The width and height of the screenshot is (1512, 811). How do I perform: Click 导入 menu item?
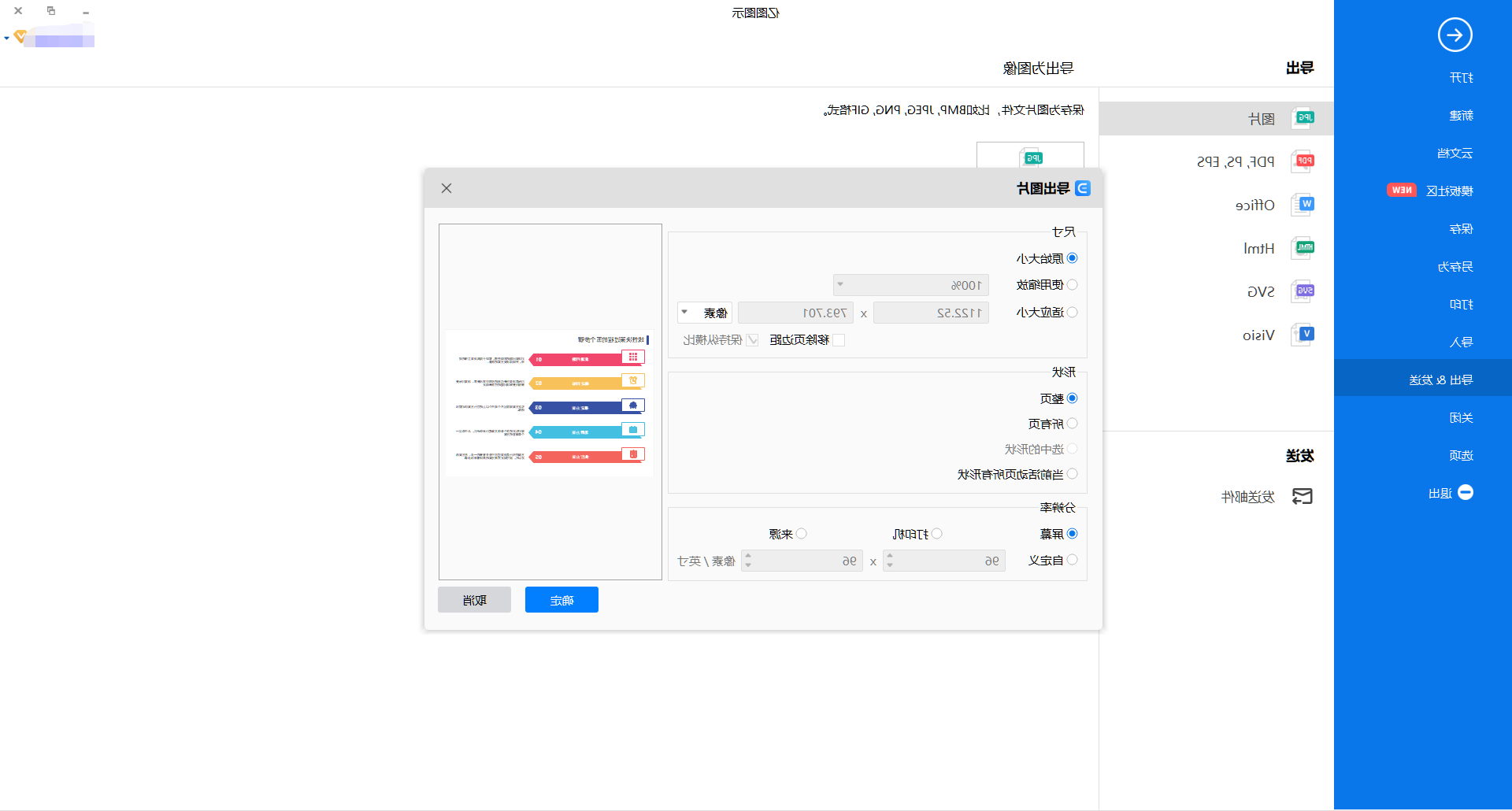click(x=1461, y=343)
